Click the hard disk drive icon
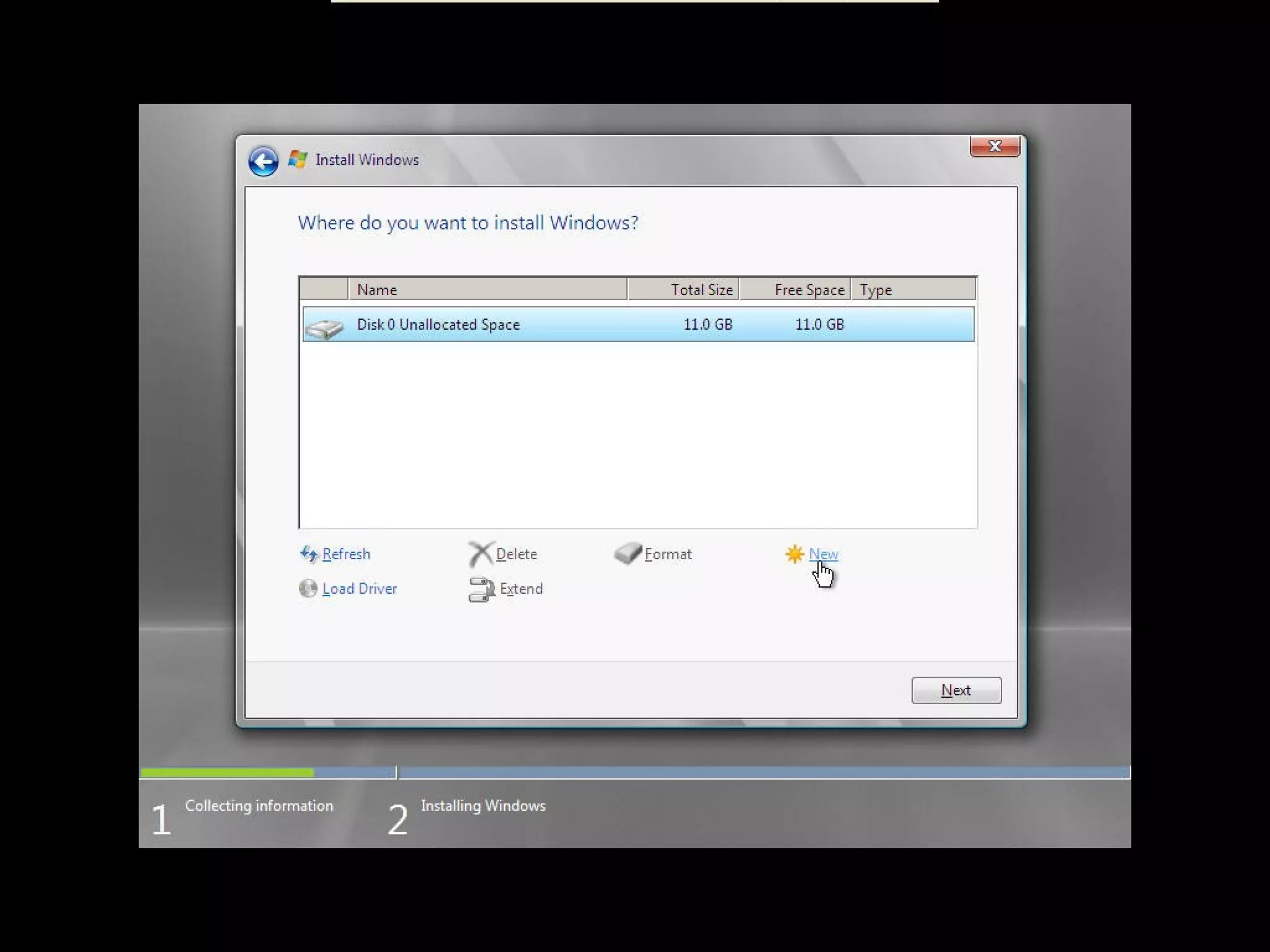Screen dimensions: 1270x952 tap(324, 327)
